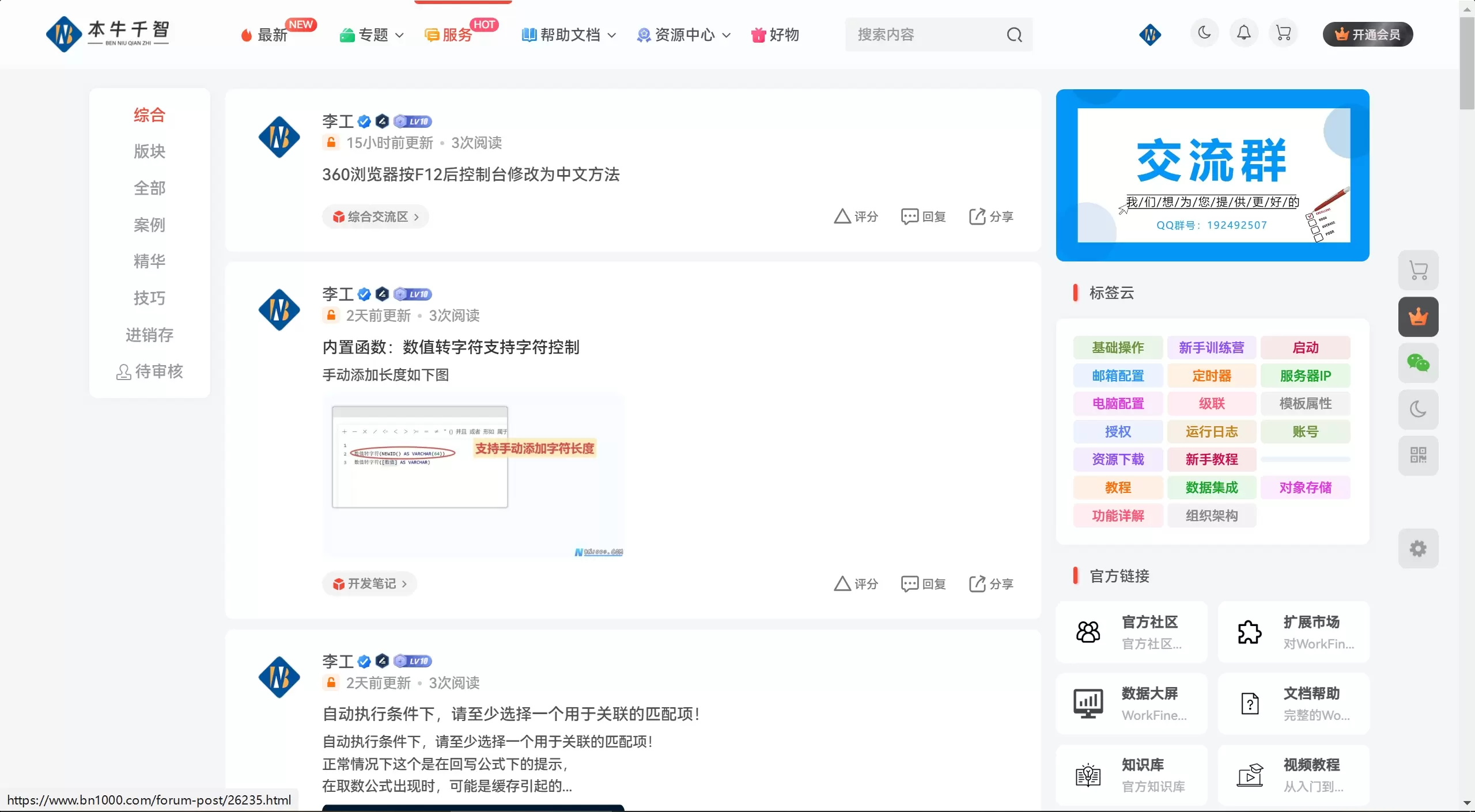Image resolution: width=1475 pixels, height=812 pixels.
Task: Click 分享 on the 360浏览器 post
Action: (991, 217)
